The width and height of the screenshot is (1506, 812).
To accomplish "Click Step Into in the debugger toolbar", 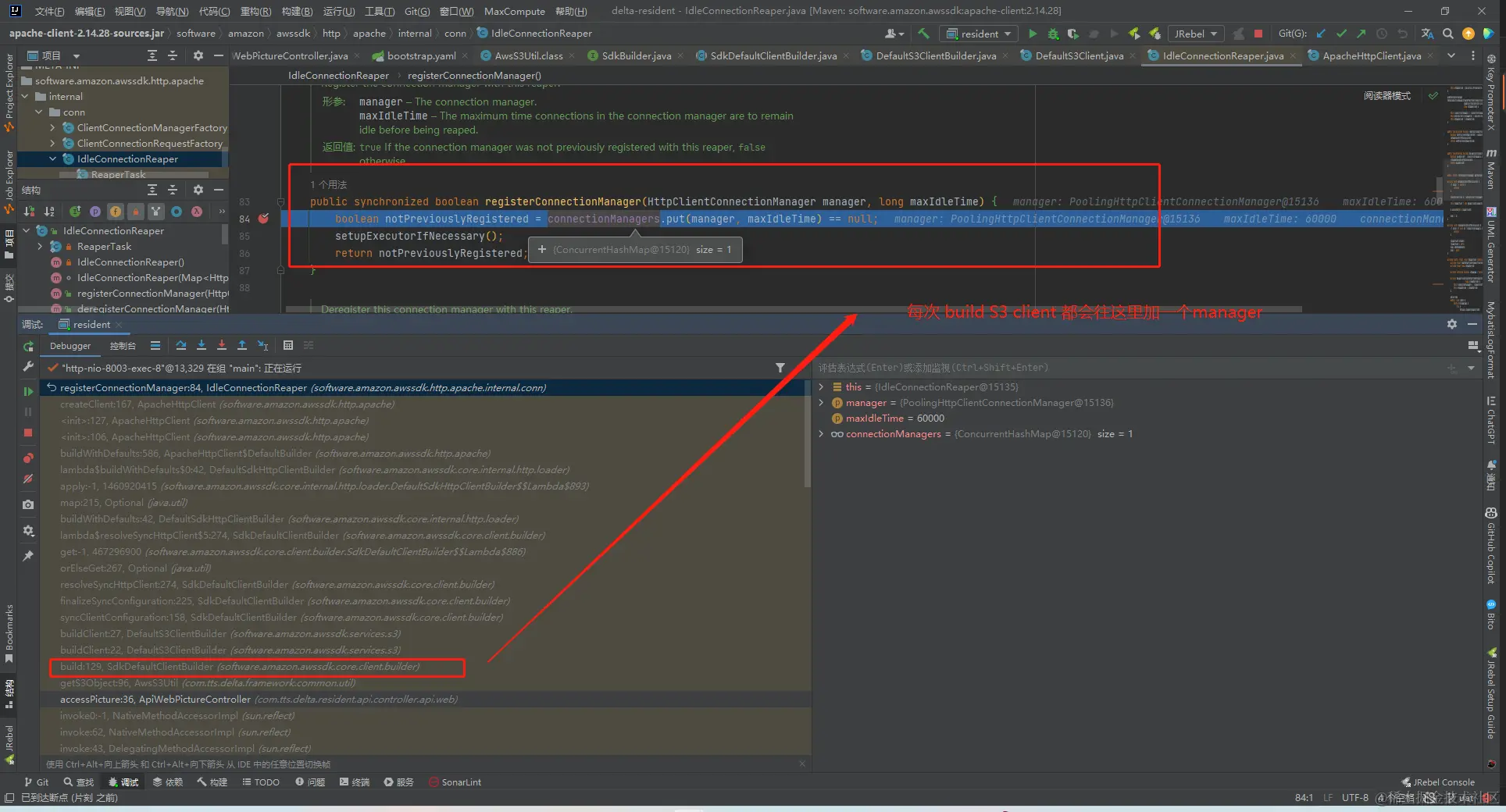I will tap(202, 345).
